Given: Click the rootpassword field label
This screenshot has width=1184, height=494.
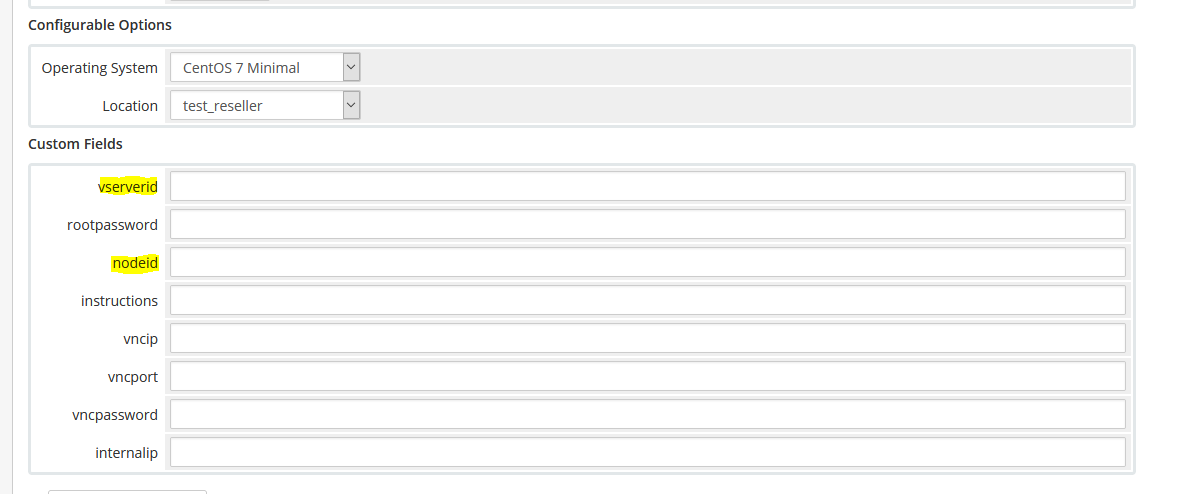Looking at the screenshot, I should (x=112, y=225).
